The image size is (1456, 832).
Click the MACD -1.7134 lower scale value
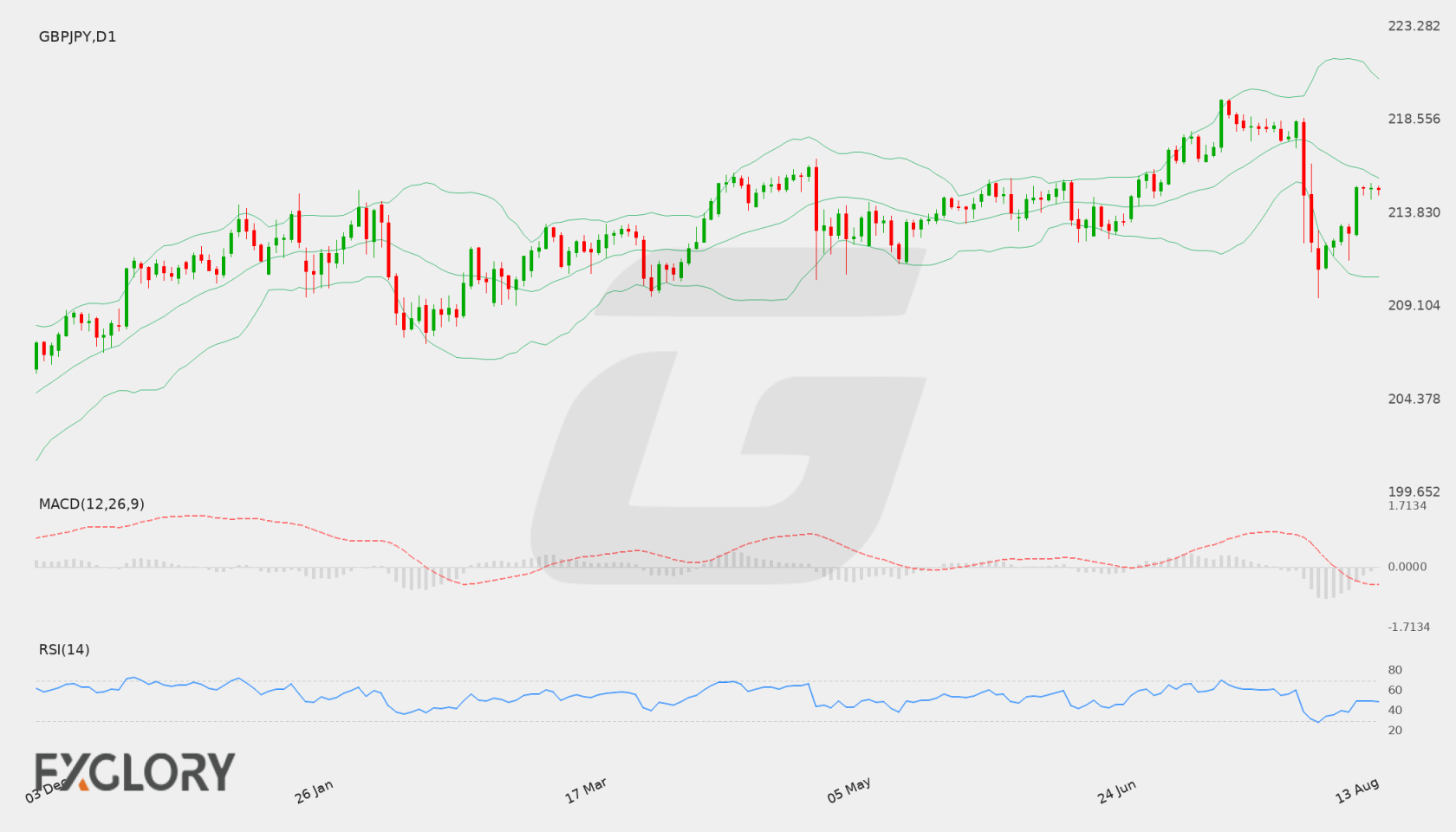1408,627
